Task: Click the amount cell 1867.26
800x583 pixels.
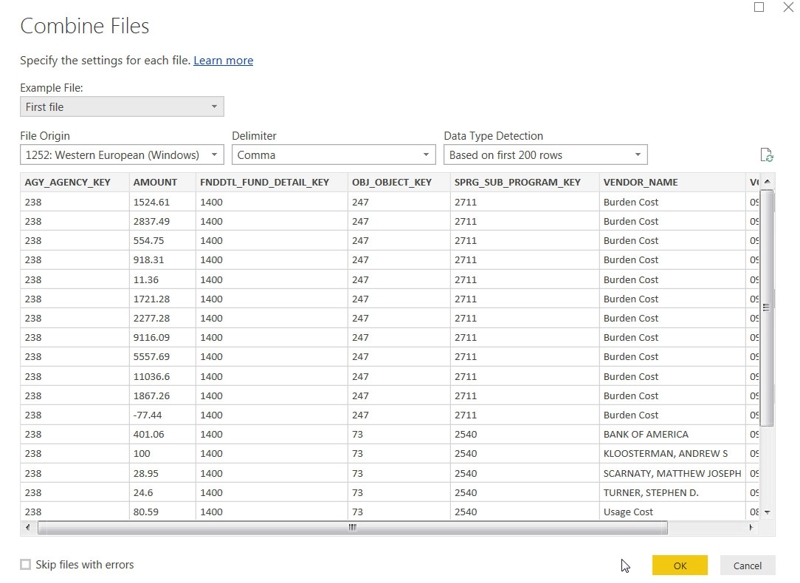Action: (162, 396)
